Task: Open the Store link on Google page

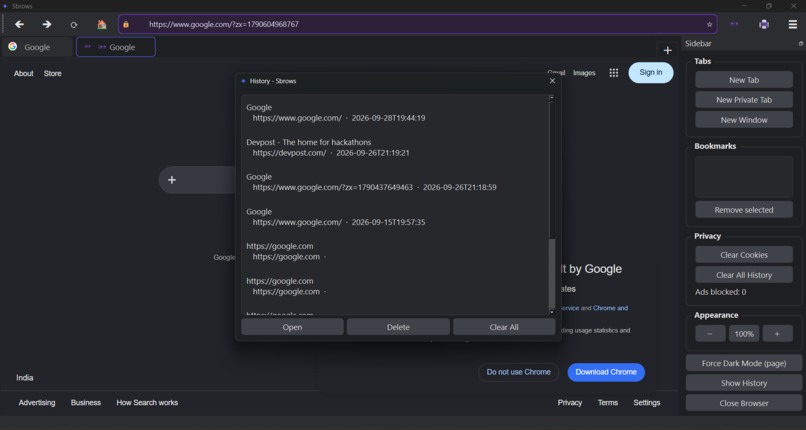Action: pyautogui.click(x=52, y=73)
